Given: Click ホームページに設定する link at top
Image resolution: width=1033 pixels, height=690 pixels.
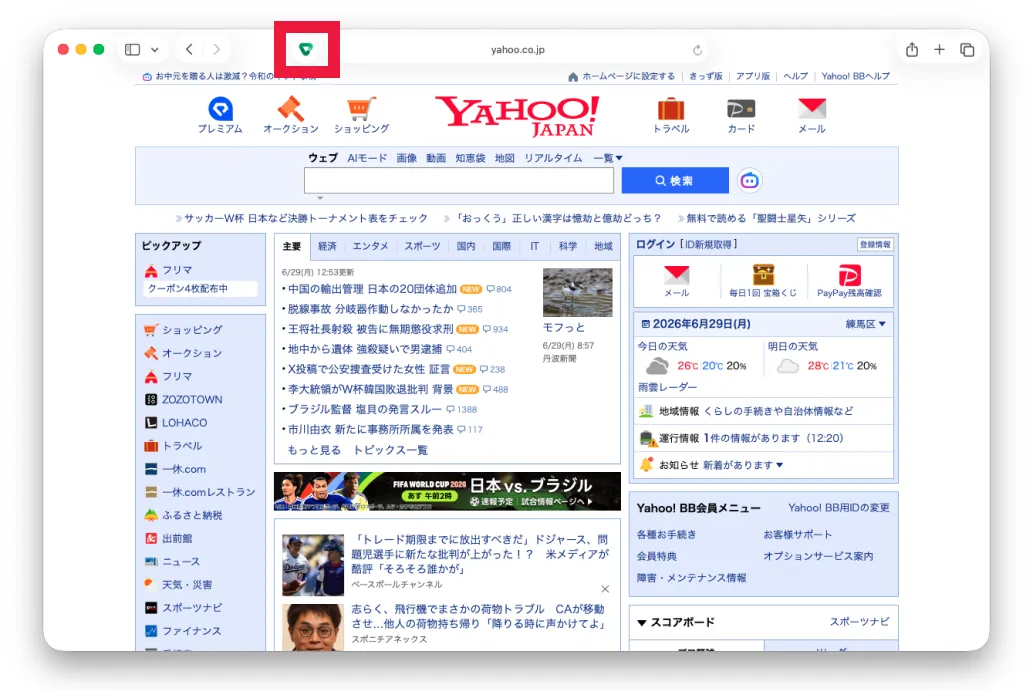Looking at the screenshot, I should click(x=628, y=76).
